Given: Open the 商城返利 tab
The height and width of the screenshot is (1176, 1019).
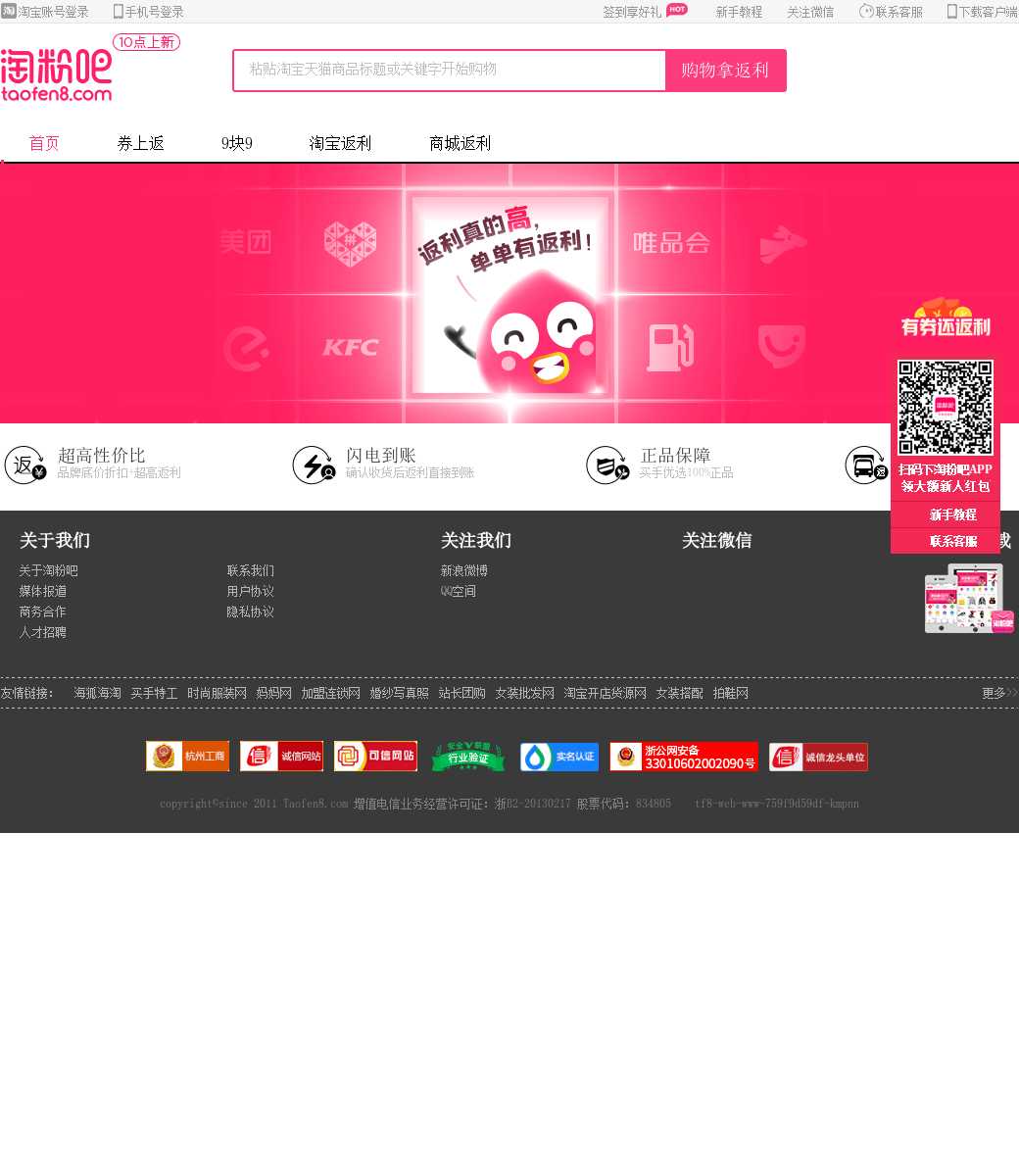Looking at the screenshot, I should (x=461, y=143).
